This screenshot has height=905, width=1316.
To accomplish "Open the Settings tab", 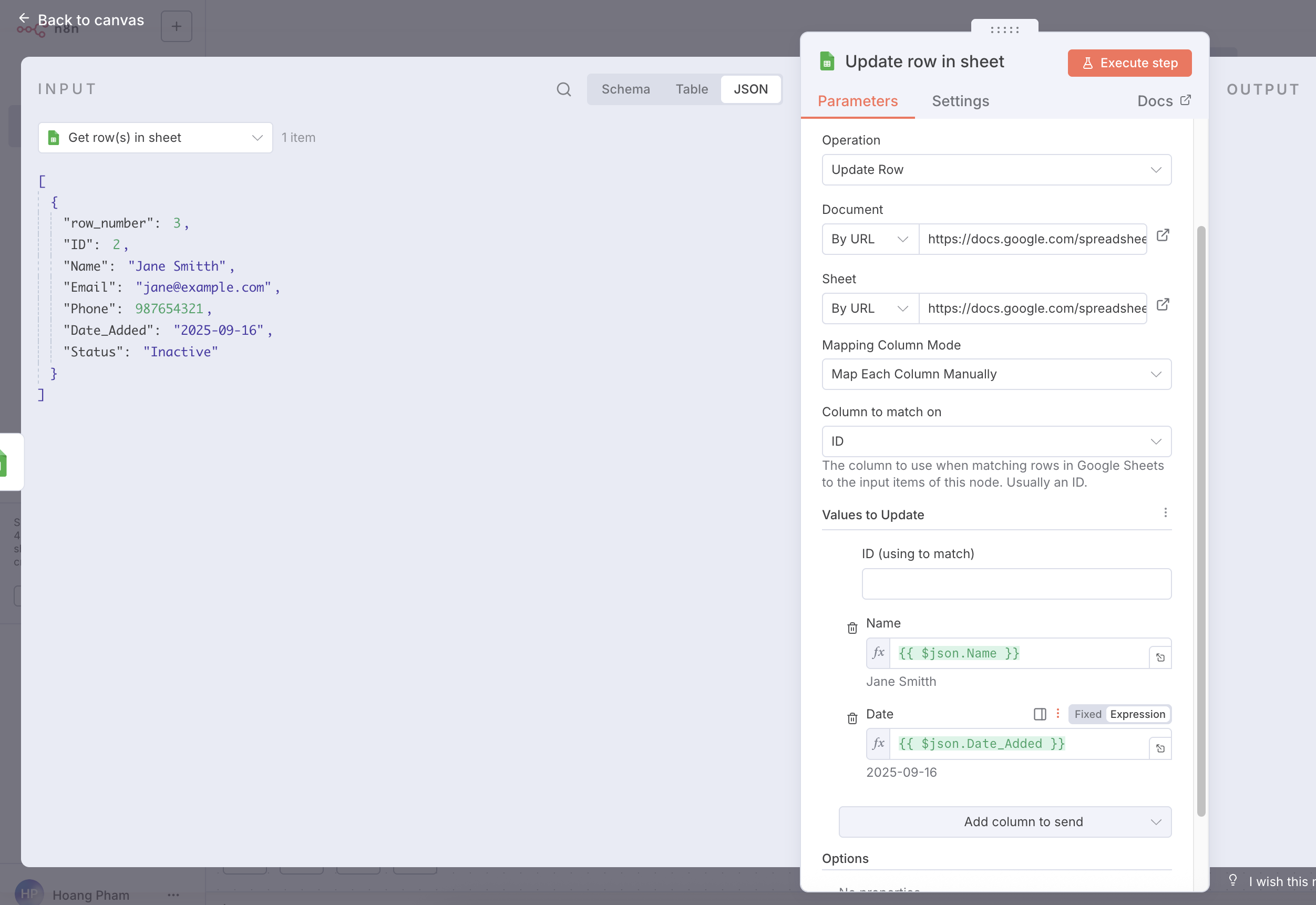I will tap(960, 101).
